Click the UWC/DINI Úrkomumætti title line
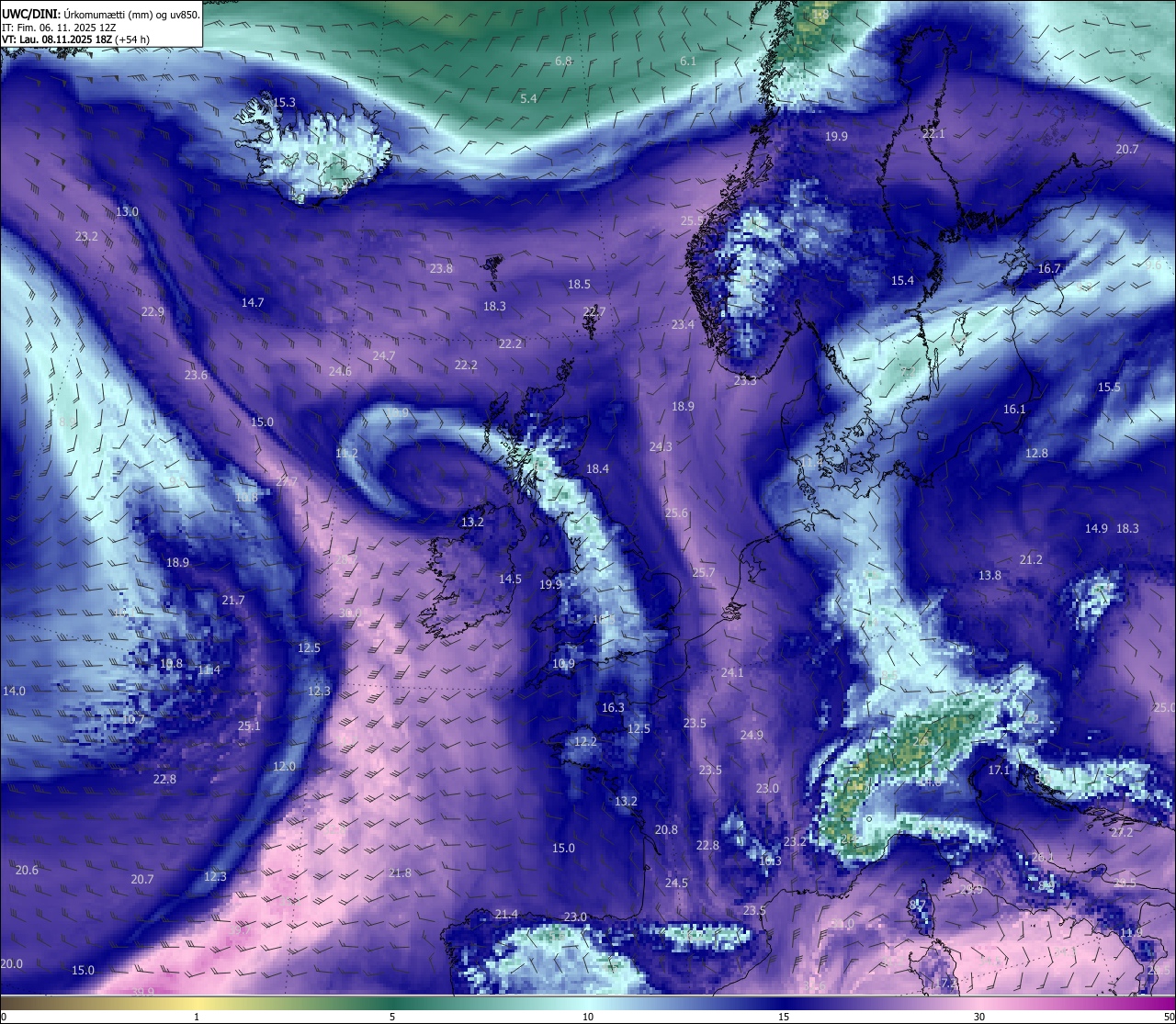Viewport: 1176px width, 1024px height. pos(101,14)
